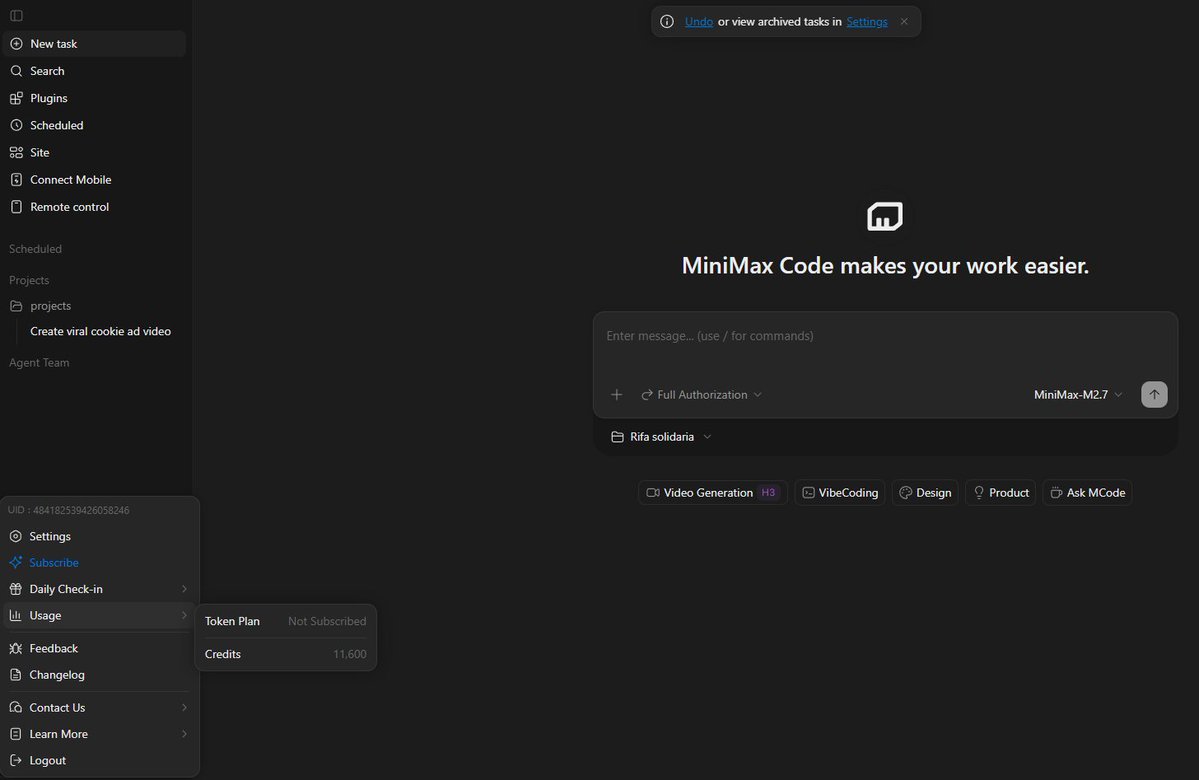Open Settings from the account menu
This screenshot has height=780, width=1199.
99,536
